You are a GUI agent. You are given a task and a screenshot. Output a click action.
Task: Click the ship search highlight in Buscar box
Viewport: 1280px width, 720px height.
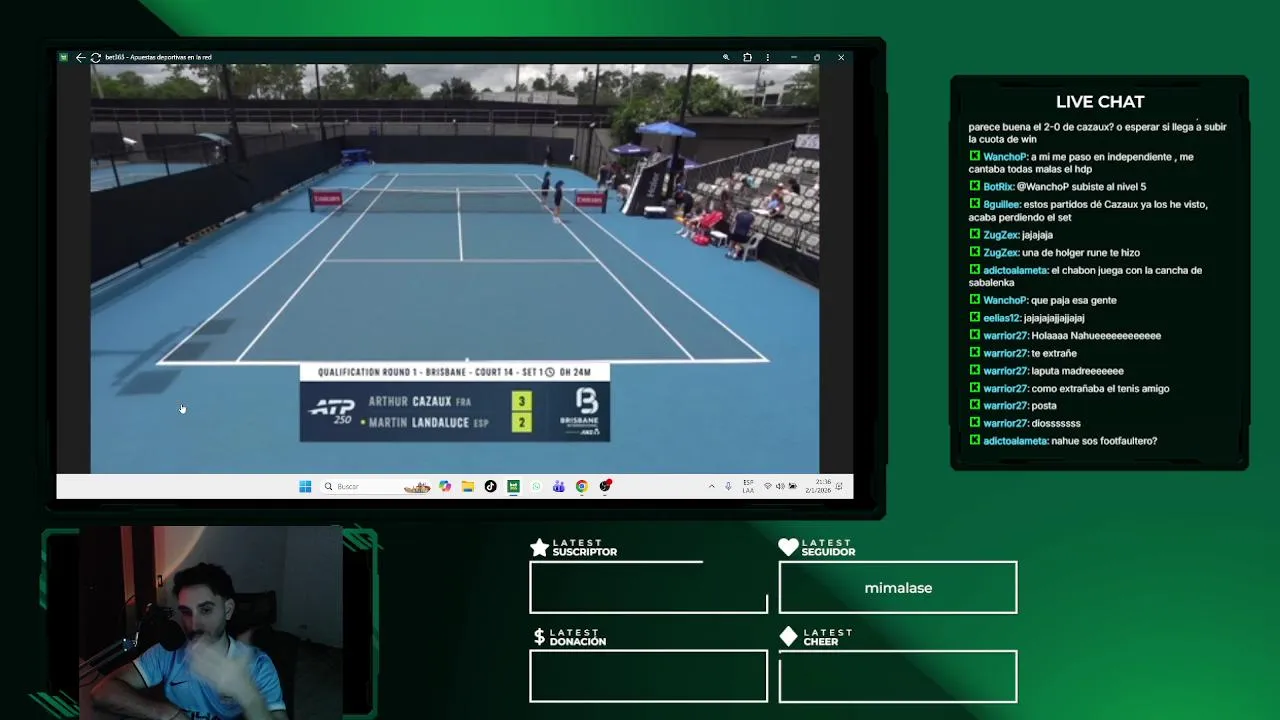click(x=417, y=486)
